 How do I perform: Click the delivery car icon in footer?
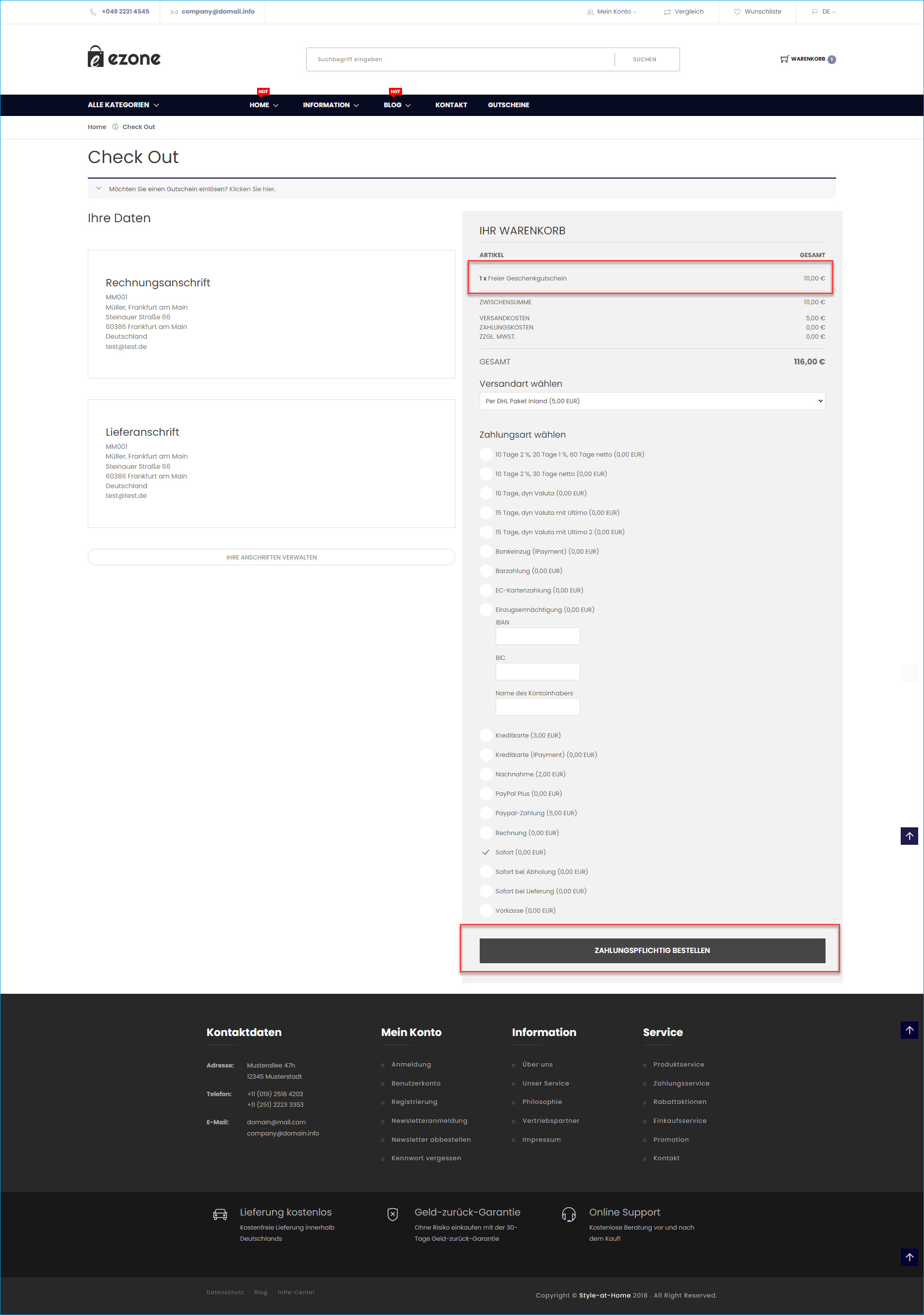tap(220, 1214)
